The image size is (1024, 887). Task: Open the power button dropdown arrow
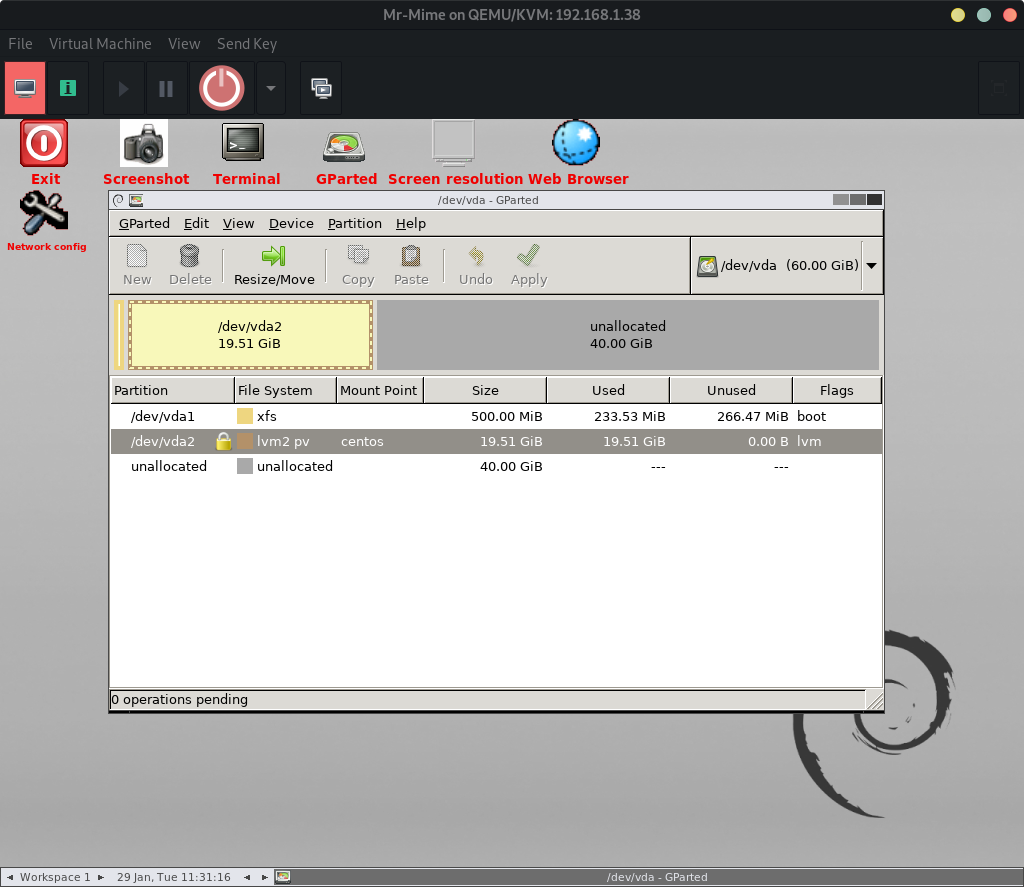270,88
